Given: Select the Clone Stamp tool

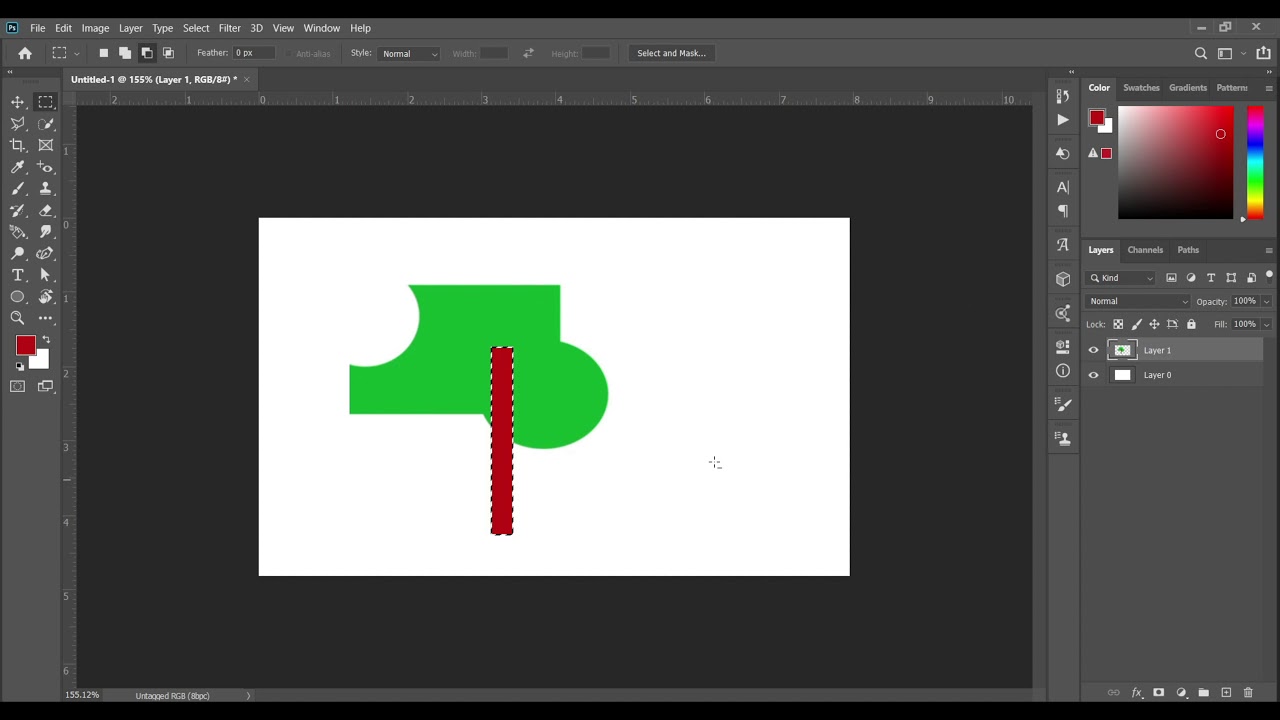Looking at the screenshot, I should click(x=46, y=189).
